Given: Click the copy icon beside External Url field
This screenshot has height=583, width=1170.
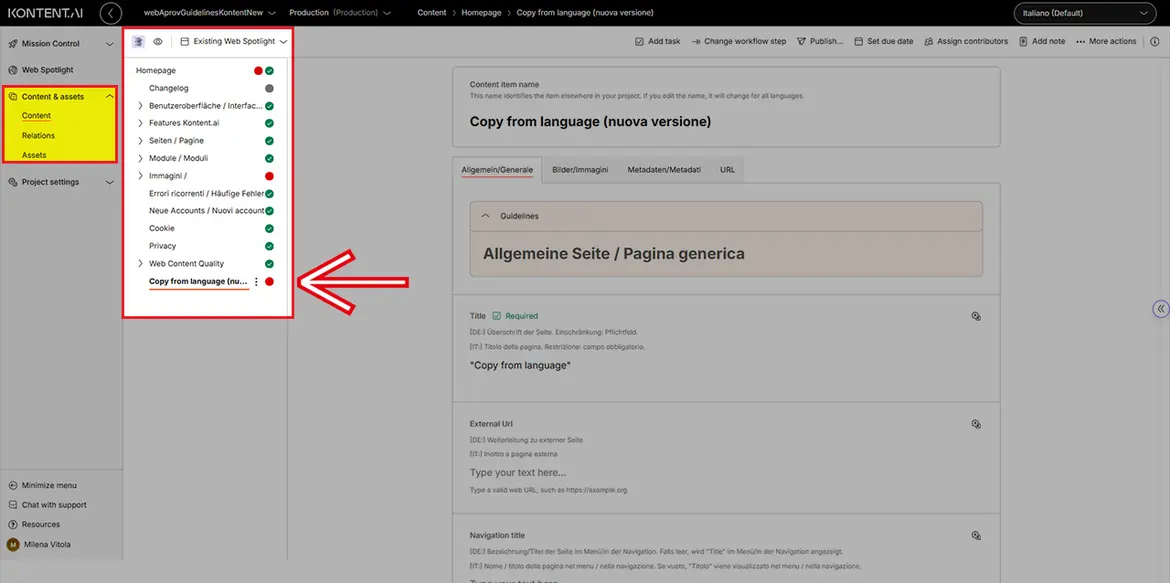Looking at the screenshot, I should [x=976, y=424].
